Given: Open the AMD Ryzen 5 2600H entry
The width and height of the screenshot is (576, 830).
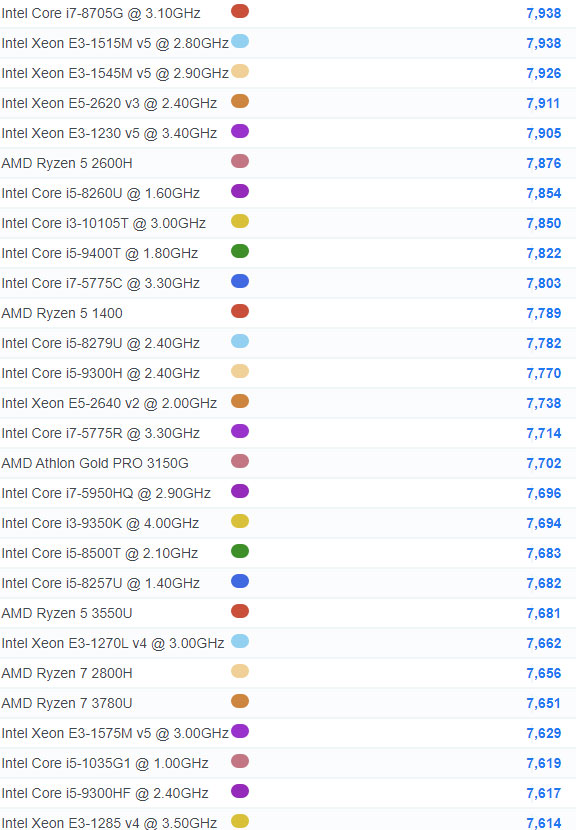Looking at the screenshot, I should (x=67, y=163).
